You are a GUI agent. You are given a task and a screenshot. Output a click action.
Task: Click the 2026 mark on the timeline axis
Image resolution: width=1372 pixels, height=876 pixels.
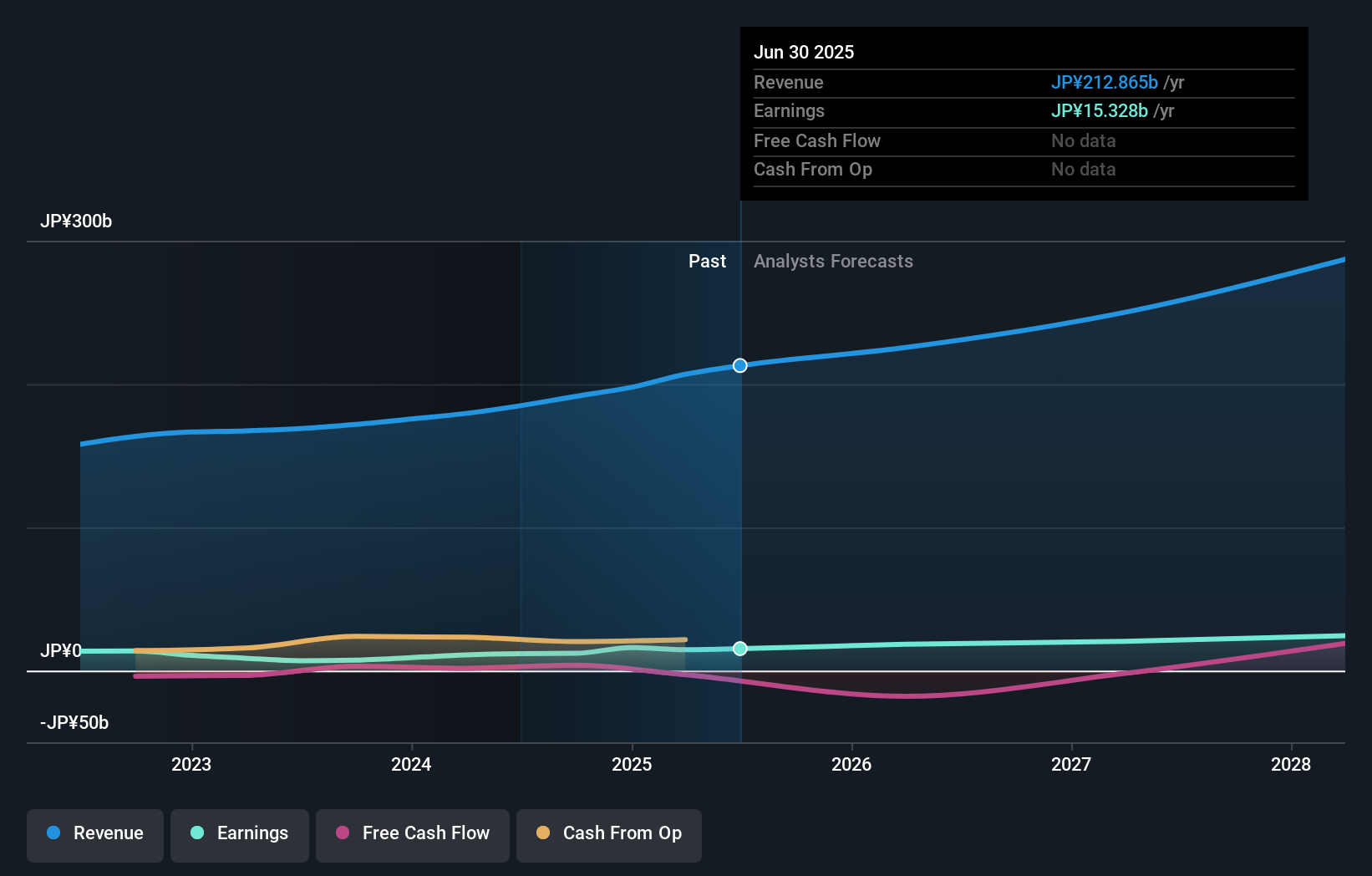(851, 764)
